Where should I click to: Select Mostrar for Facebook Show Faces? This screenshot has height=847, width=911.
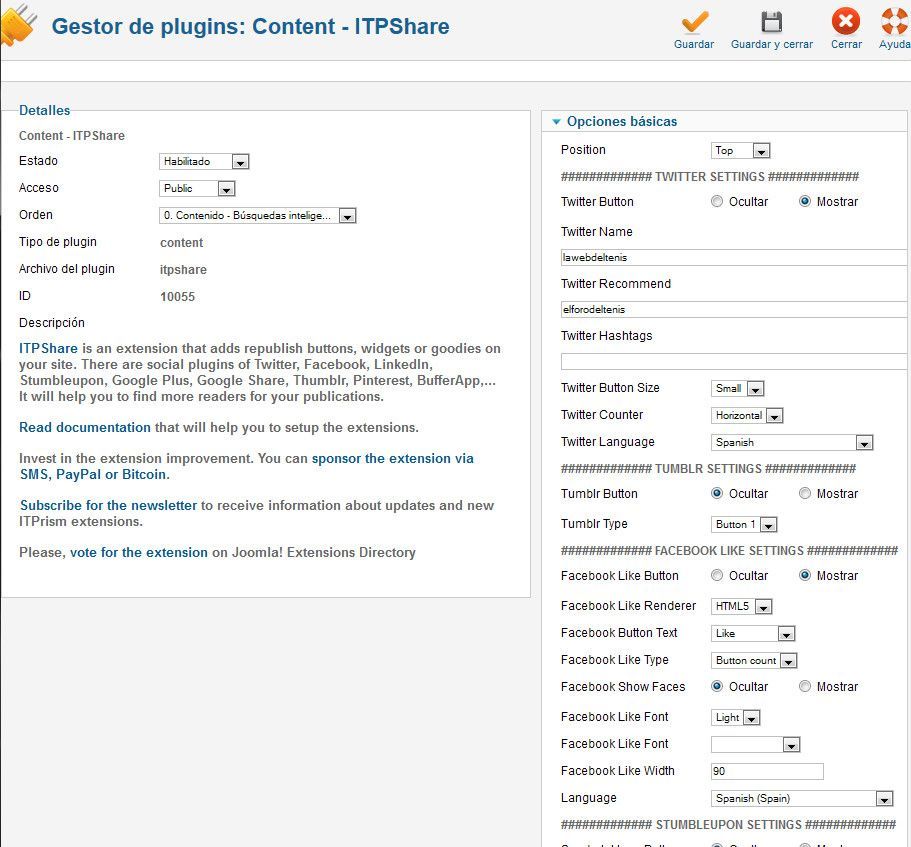805,686
